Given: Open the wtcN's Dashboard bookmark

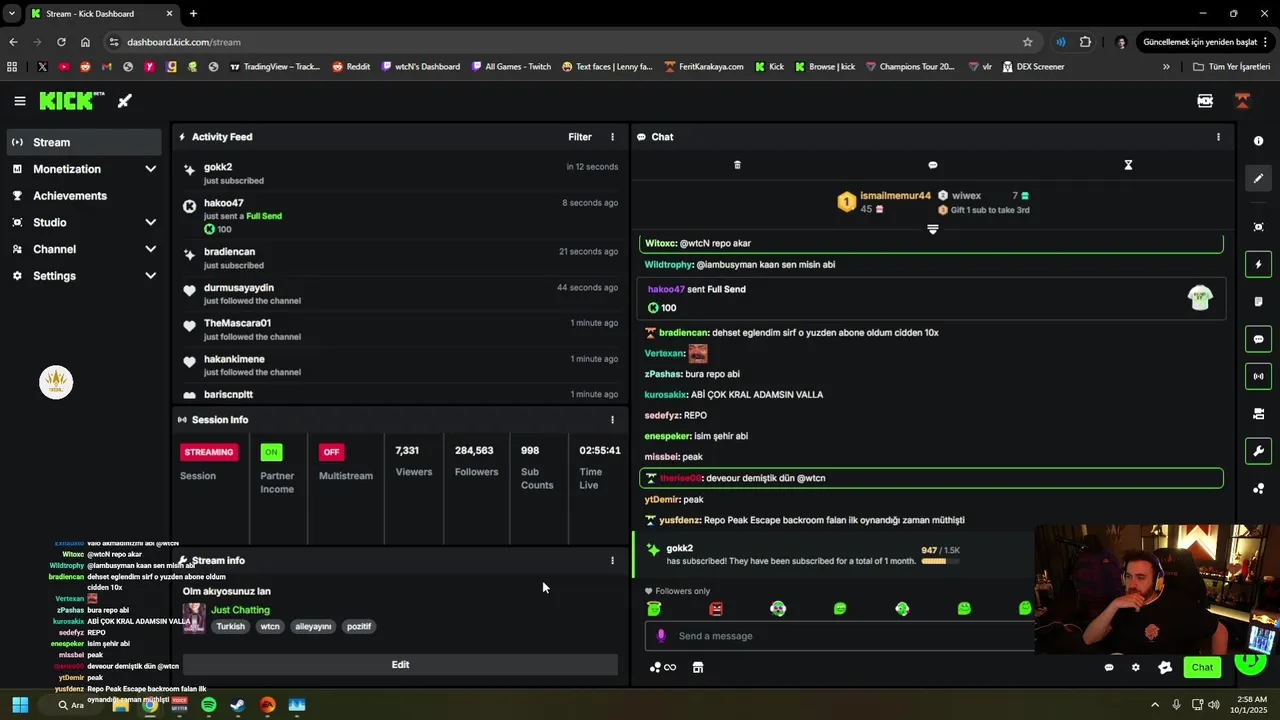Looking at the screenshot, I should click(420, 67).
